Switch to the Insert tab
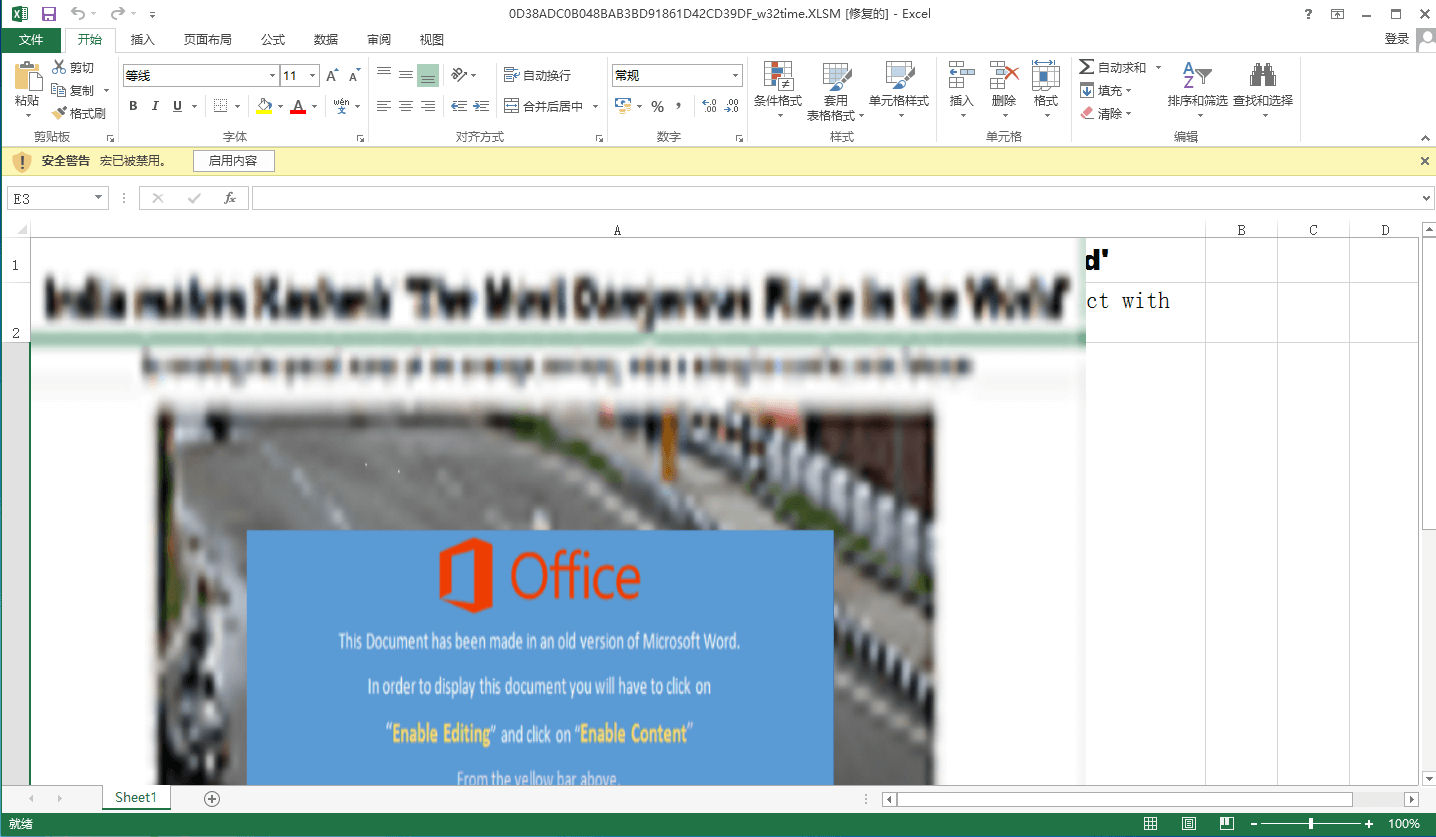The width and height of the screenshot is (1436, 837). click(143, 39)
